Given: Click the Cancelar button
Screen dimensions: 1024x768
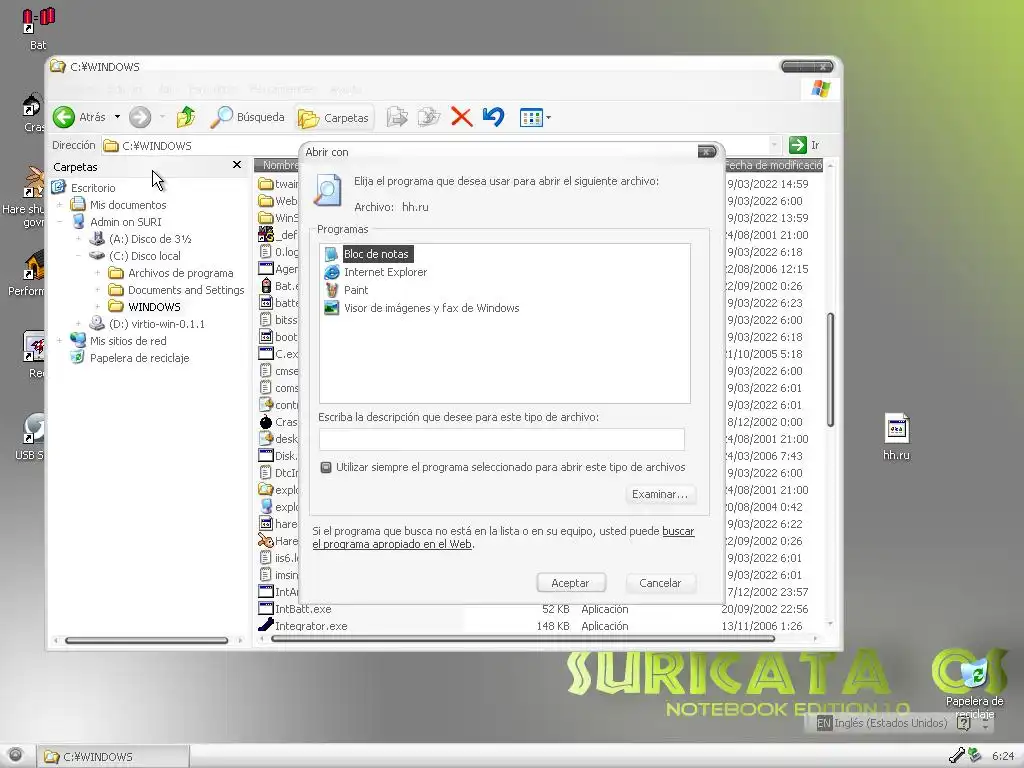Looking at the screenshot, I should click(x=660, y=583).
